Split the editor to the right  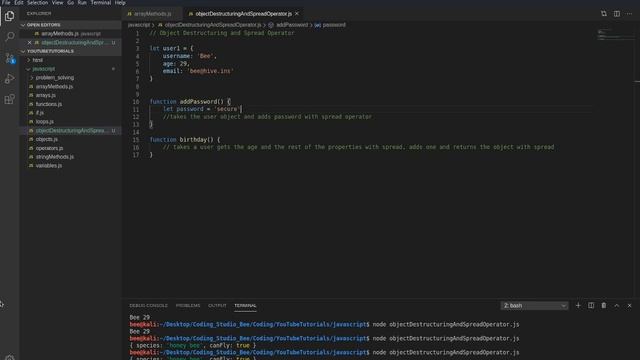click(617, 13)
